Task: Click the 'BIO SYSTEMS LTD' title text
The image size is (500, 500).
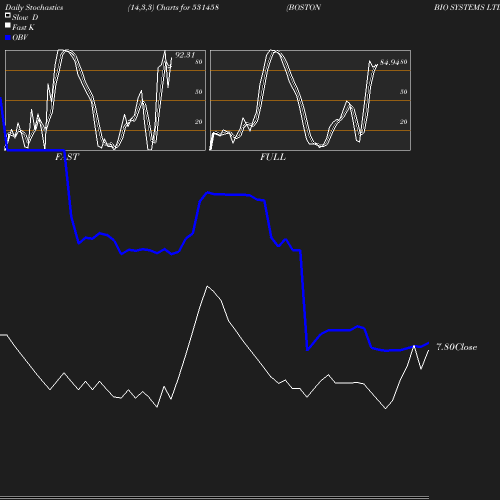Action: tap(467, 8)
